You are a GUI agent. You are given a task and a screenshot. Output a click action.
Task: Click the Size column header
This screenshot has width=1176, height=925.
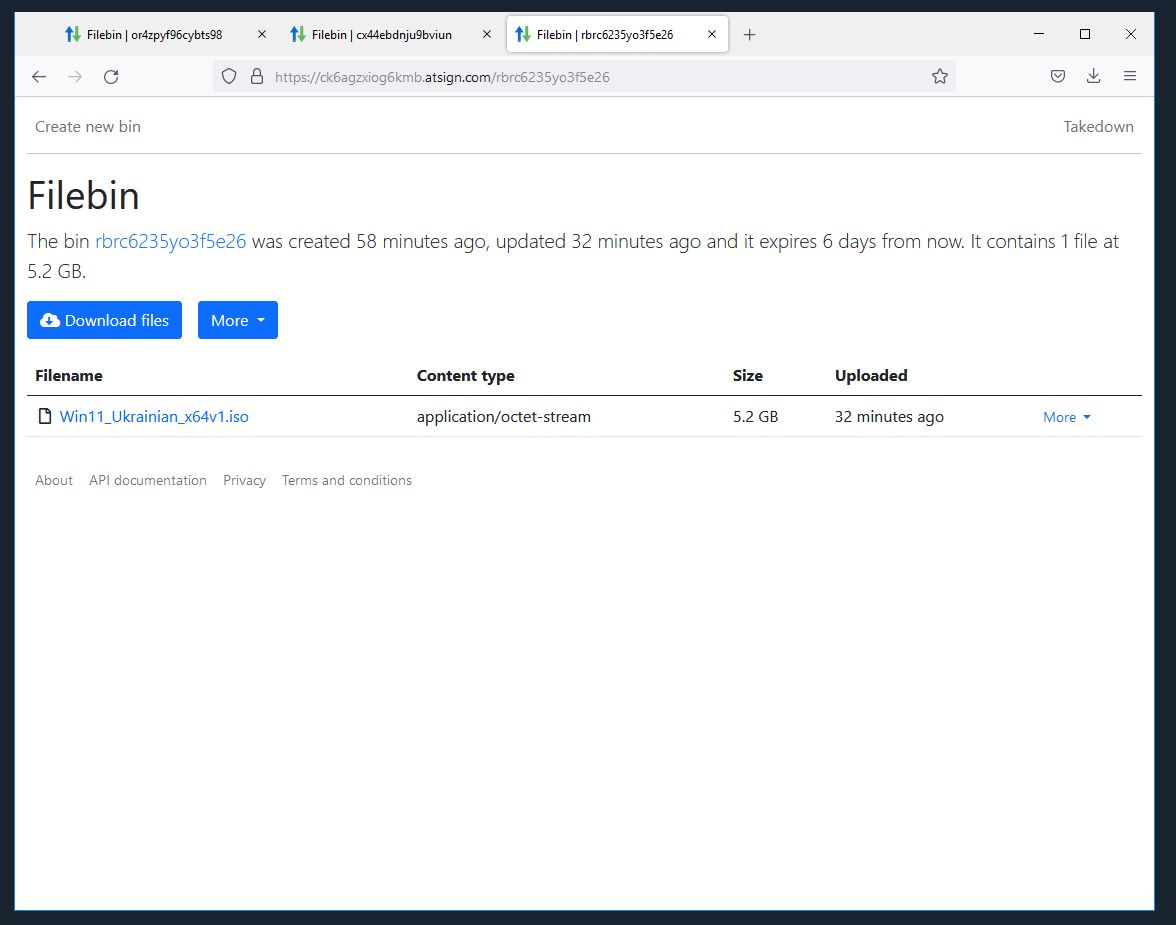point(748,375)
